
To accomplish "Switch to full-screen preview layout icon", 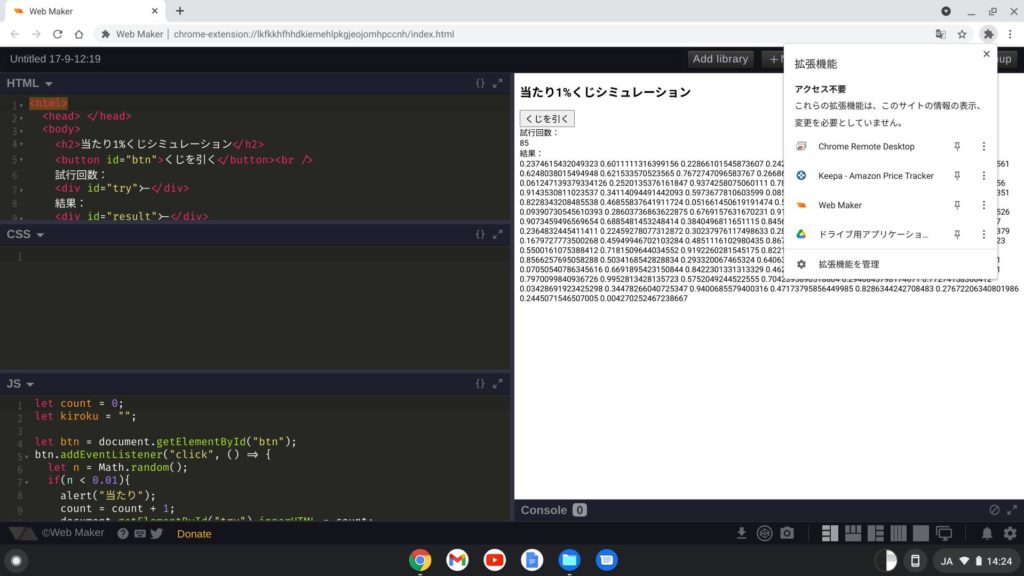I will coord(921,534).
